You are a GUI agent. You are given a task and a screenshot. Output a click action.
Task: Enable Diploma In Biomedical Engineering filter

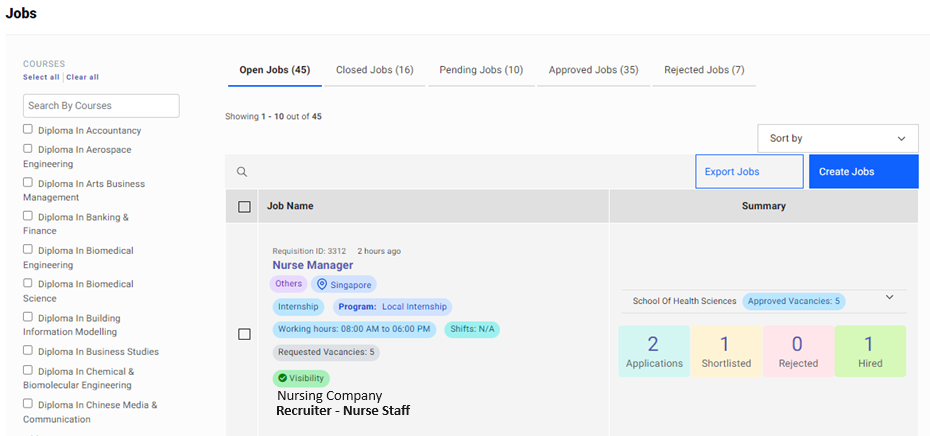pos(28,250)
